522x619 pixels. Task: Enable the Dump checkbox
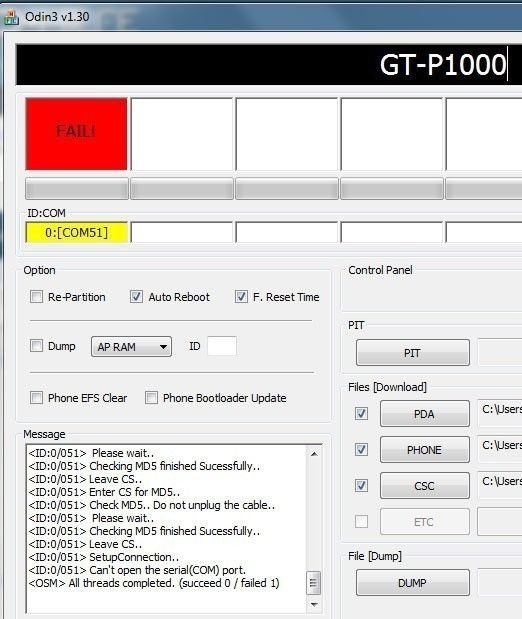[x=36, y=346]
